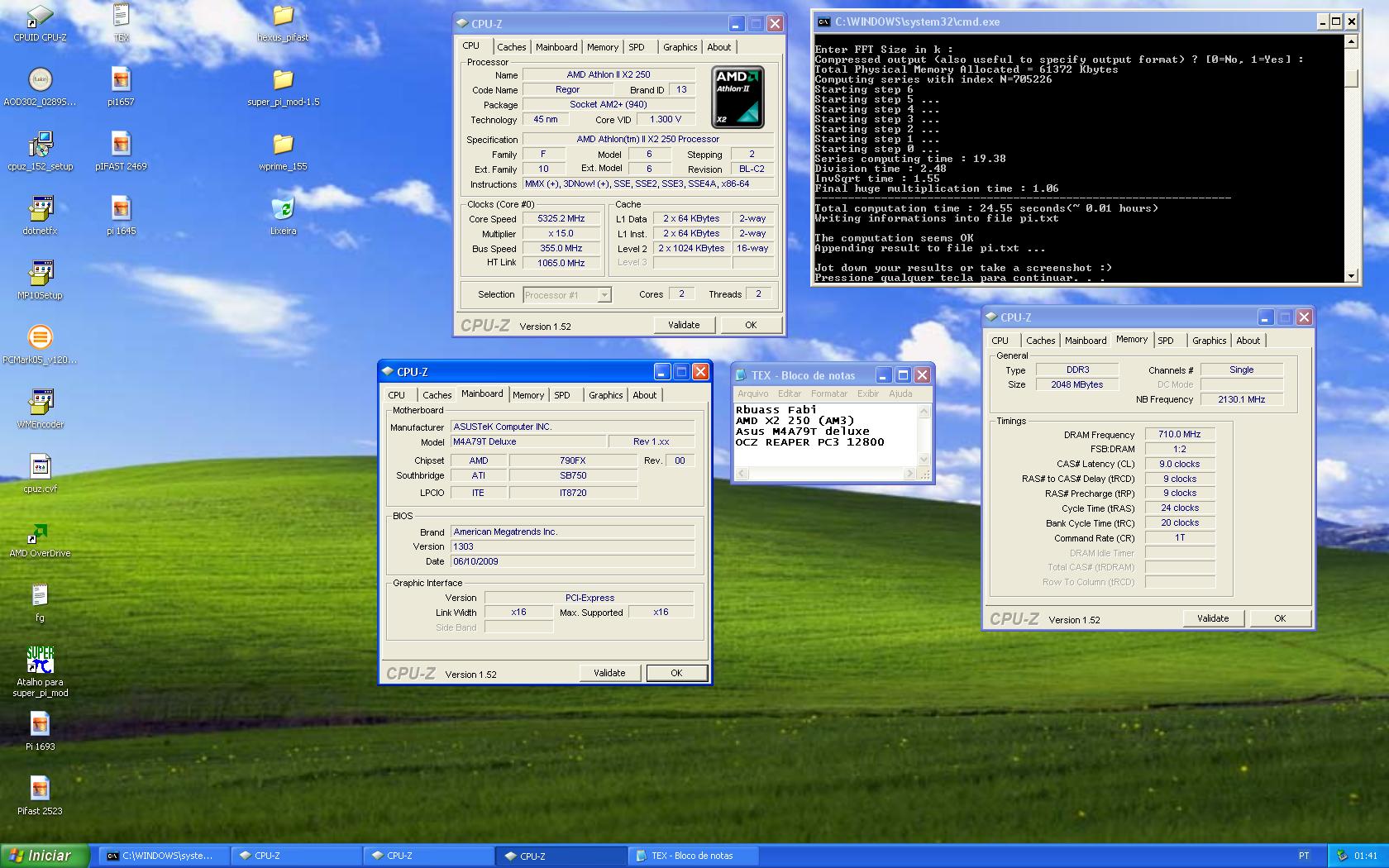Open the hexus_pifast folder
Image resolution: width=1389 pixels, height=868 pixels.
pos(283,22)
